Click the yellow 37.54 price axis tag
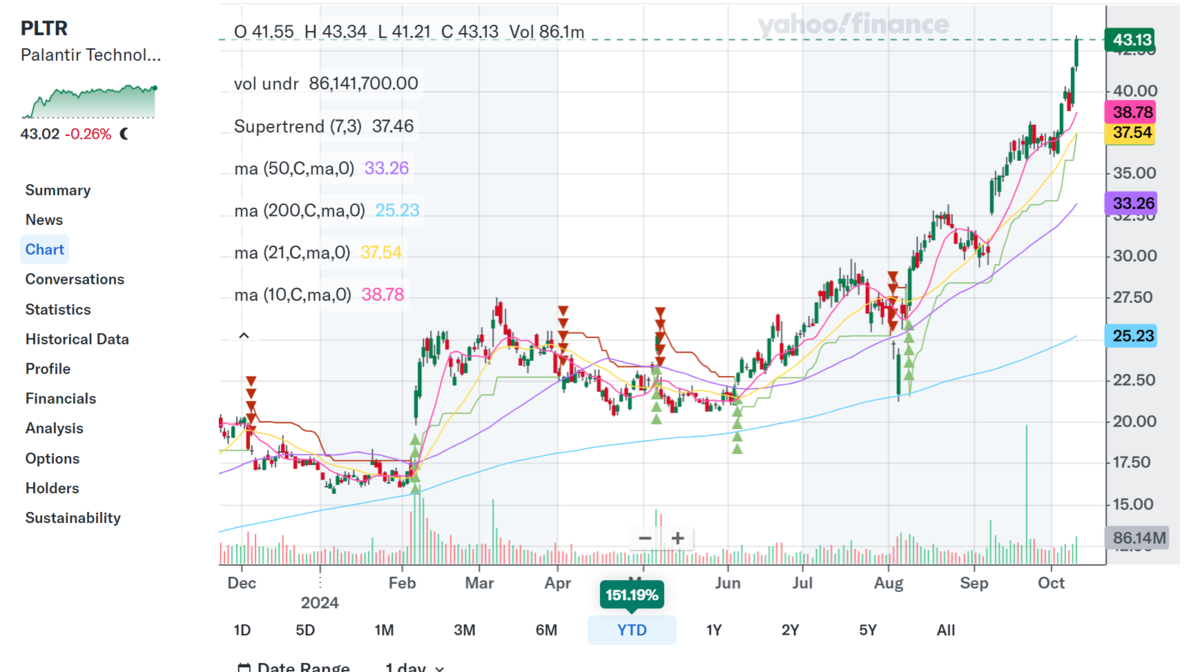 1131,133
